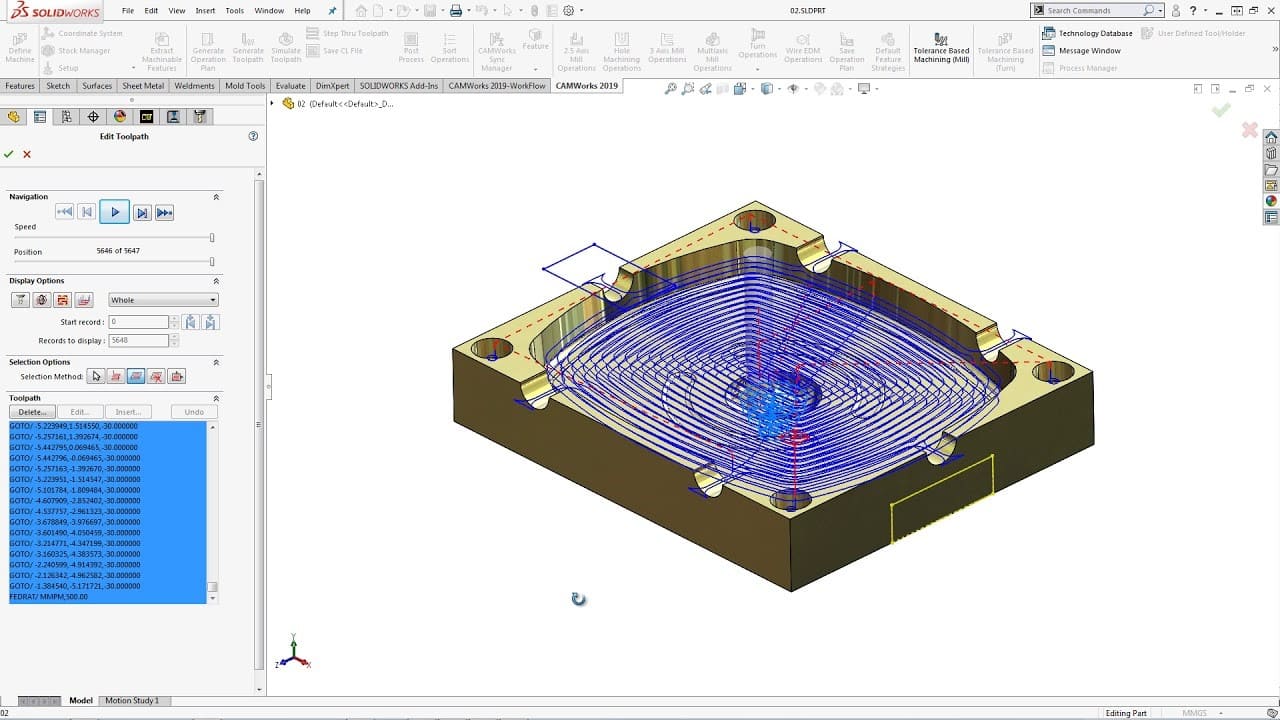The image size is (1280, 720).
Task: Switch to the Sheet Metal tab
Action: point(143,86)
